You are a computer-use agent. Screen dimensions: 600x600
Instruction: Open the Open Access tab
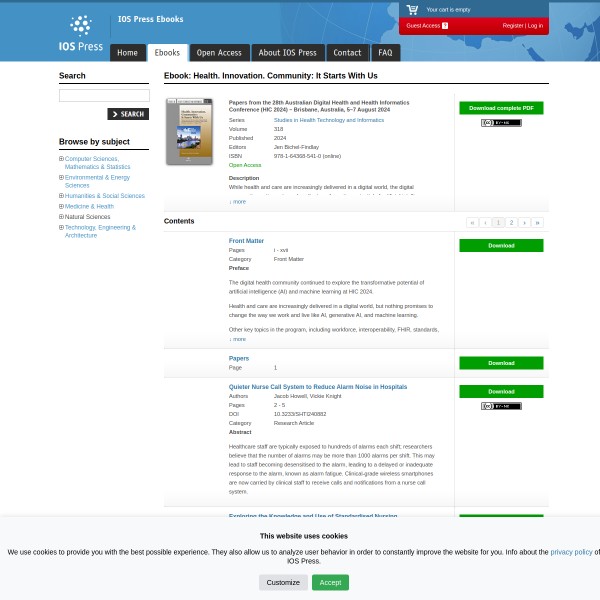tap(219, 53)
